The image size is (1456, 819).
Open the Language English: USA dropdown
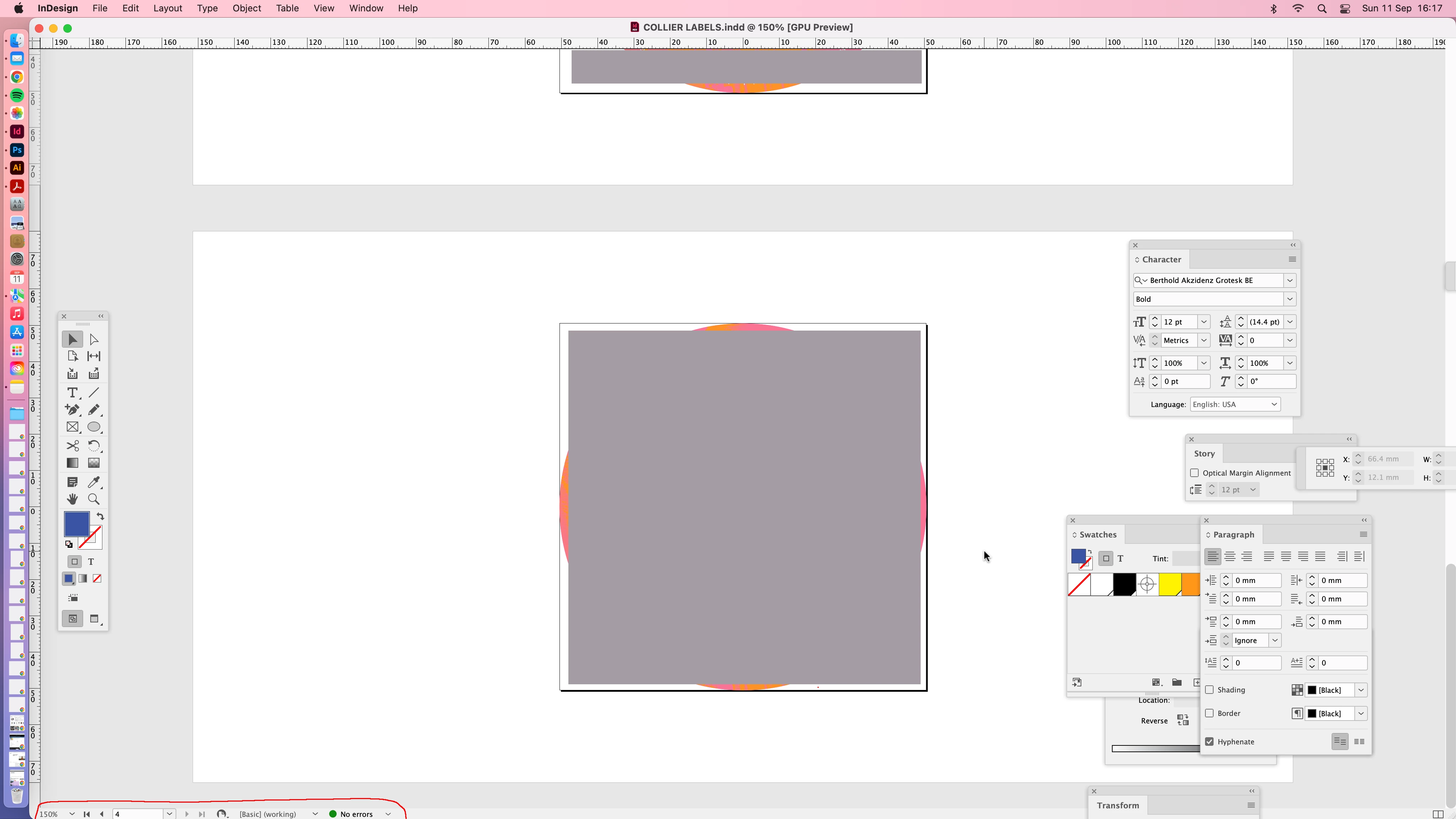(x=1274, y=404)
